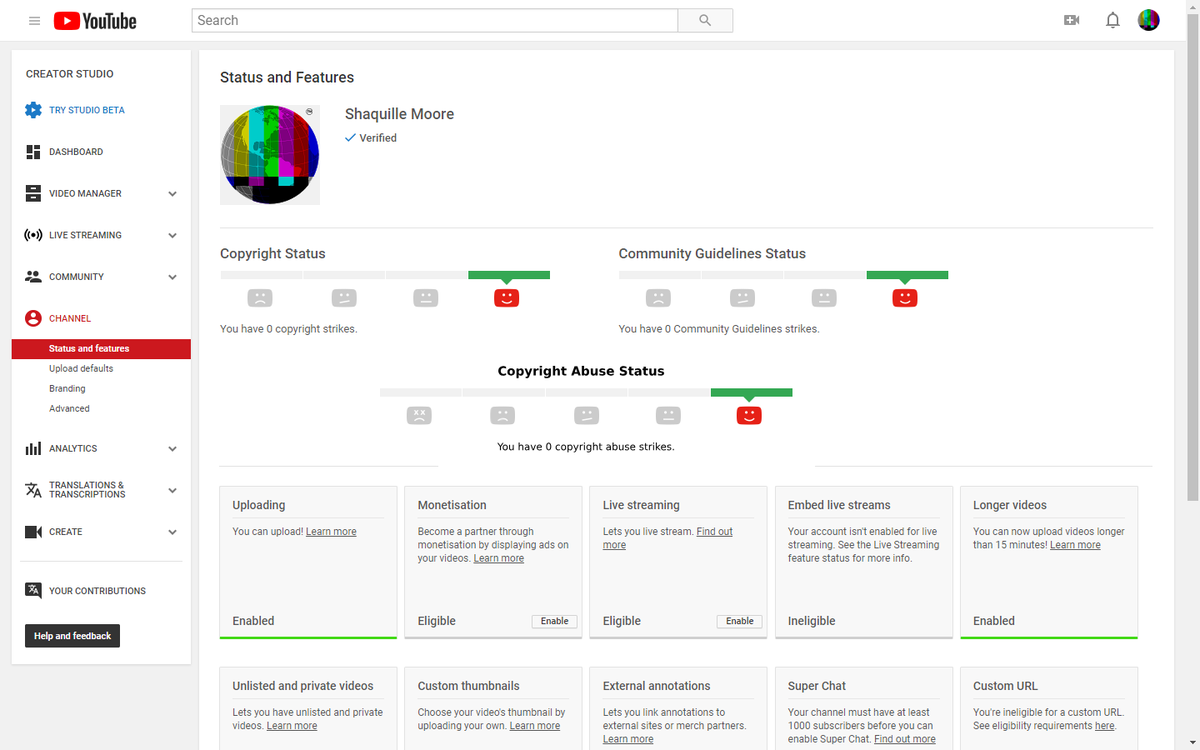Open the Branding settings page

tap(69, 388)
